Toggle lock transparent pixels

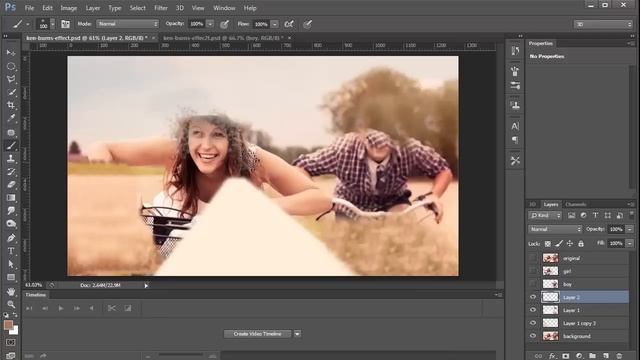pyautogui.click(x=548, y=244)
